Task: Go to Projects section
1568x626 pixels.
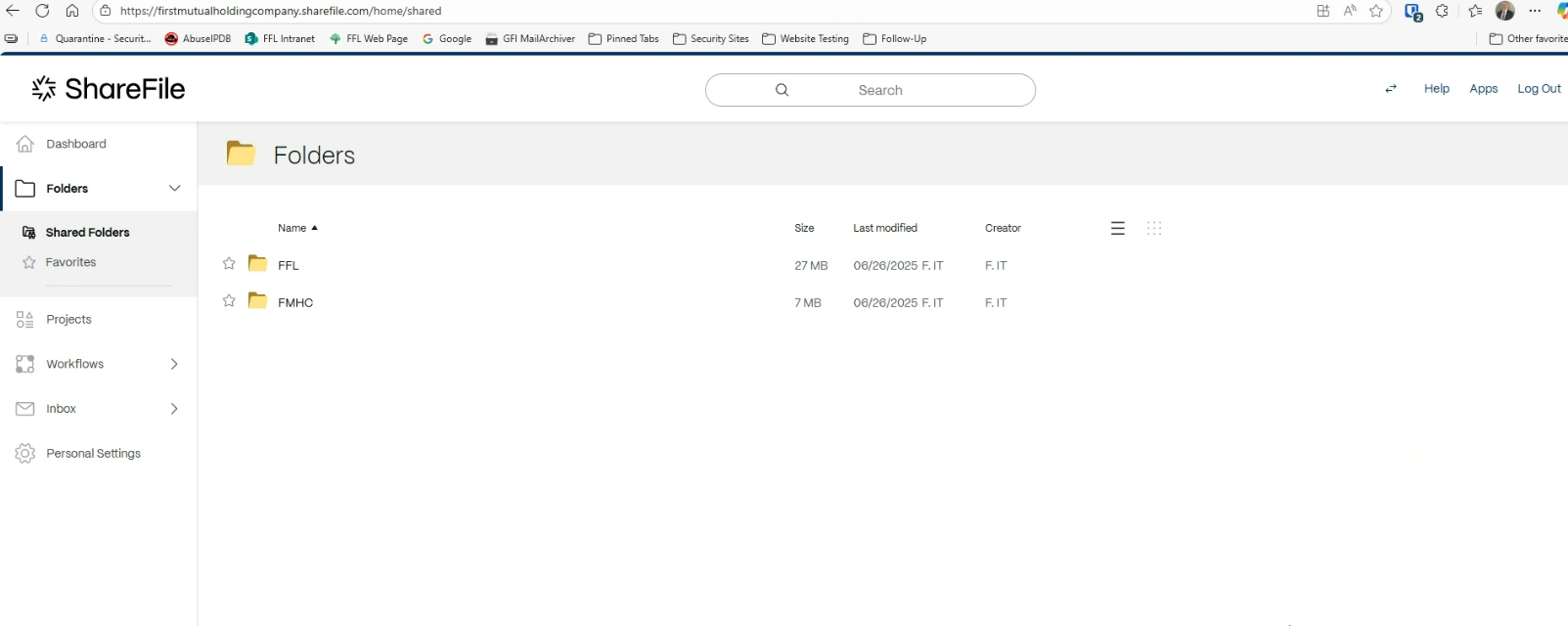Action: [x=68, y=320]
